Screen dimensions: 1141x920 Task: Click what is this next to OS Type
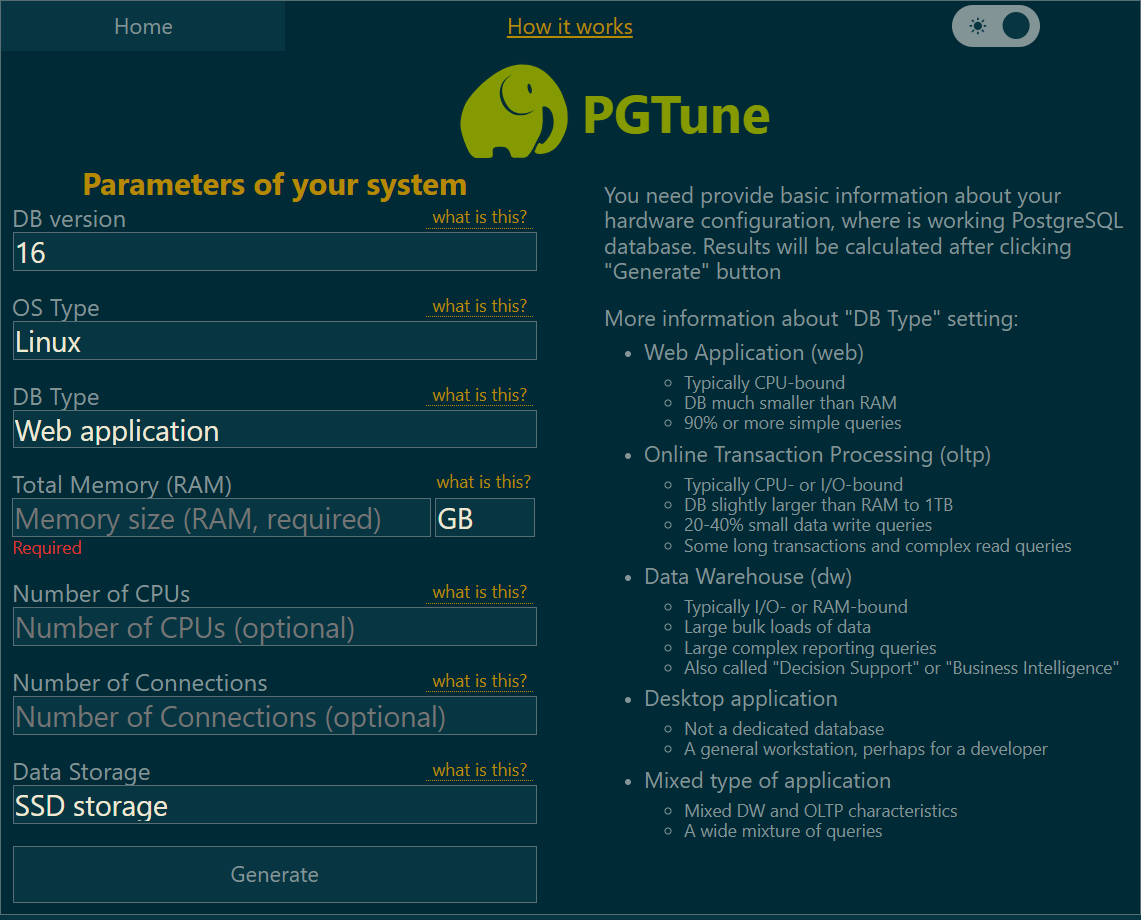(x=479, y=306)
